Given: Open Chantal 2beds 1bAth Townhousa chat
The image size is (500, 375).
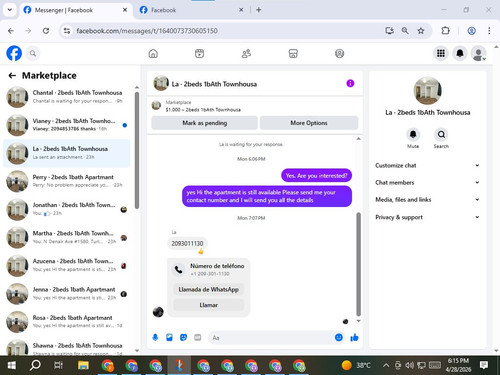Looking at the screenshot, I should tap(67, 97).
